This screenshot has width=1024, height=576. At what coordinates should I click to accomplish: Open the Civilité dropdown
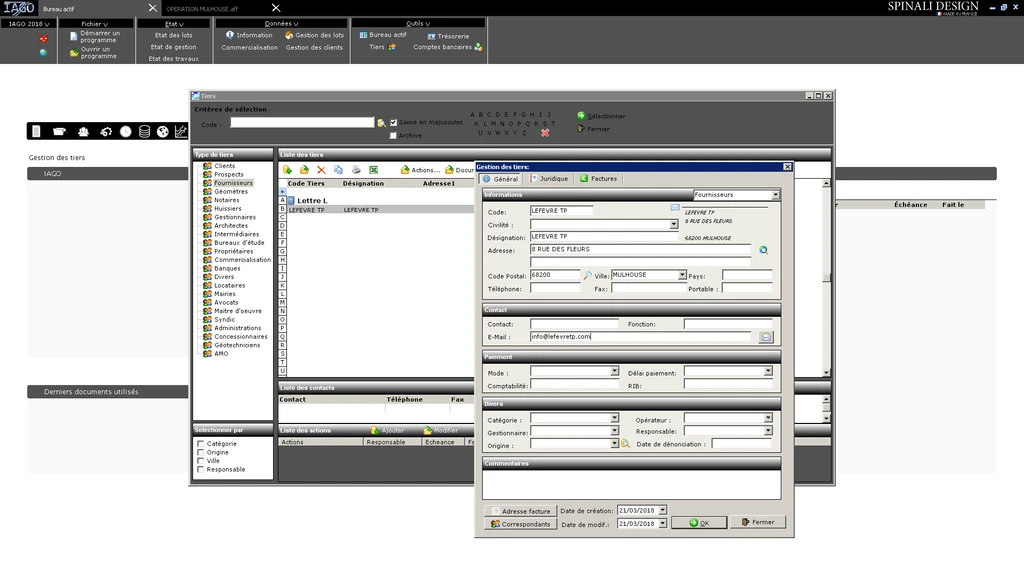pyautogui.click(x=674, y=225)
